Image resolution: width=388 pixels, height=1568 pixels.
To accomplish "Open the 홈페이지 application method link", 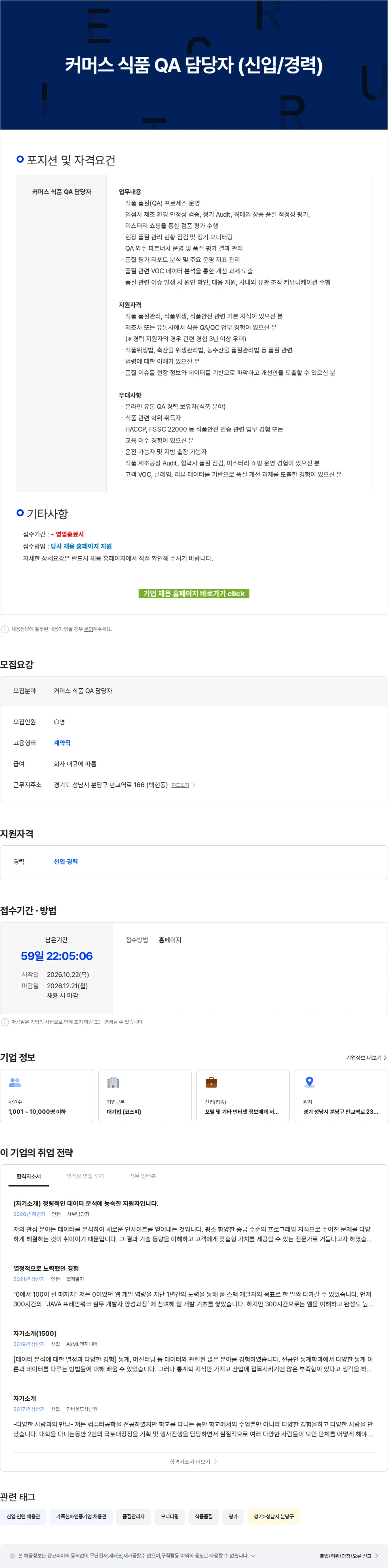I will [x=170, y=940].
